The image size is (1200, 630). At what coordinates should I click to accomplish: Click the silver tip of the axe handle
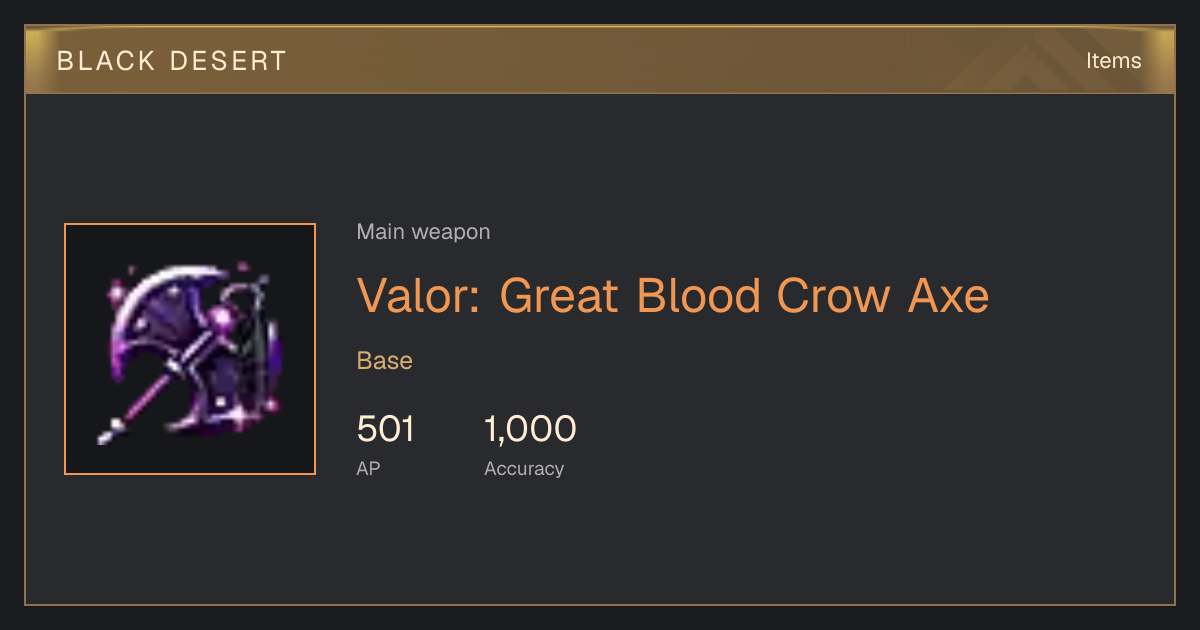click(x=107, y=435)
